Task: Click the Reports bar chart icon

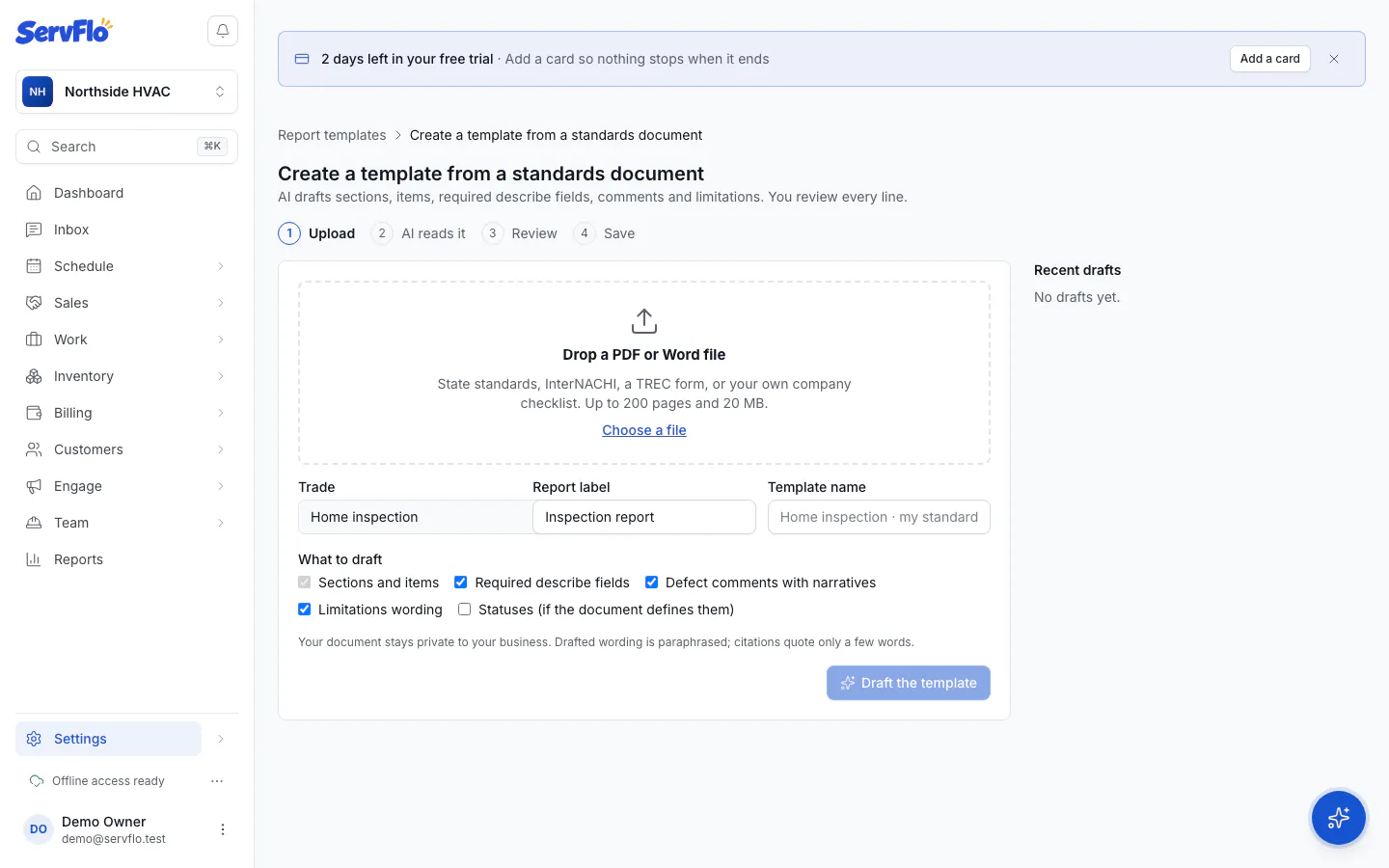Action: point(34,559)
